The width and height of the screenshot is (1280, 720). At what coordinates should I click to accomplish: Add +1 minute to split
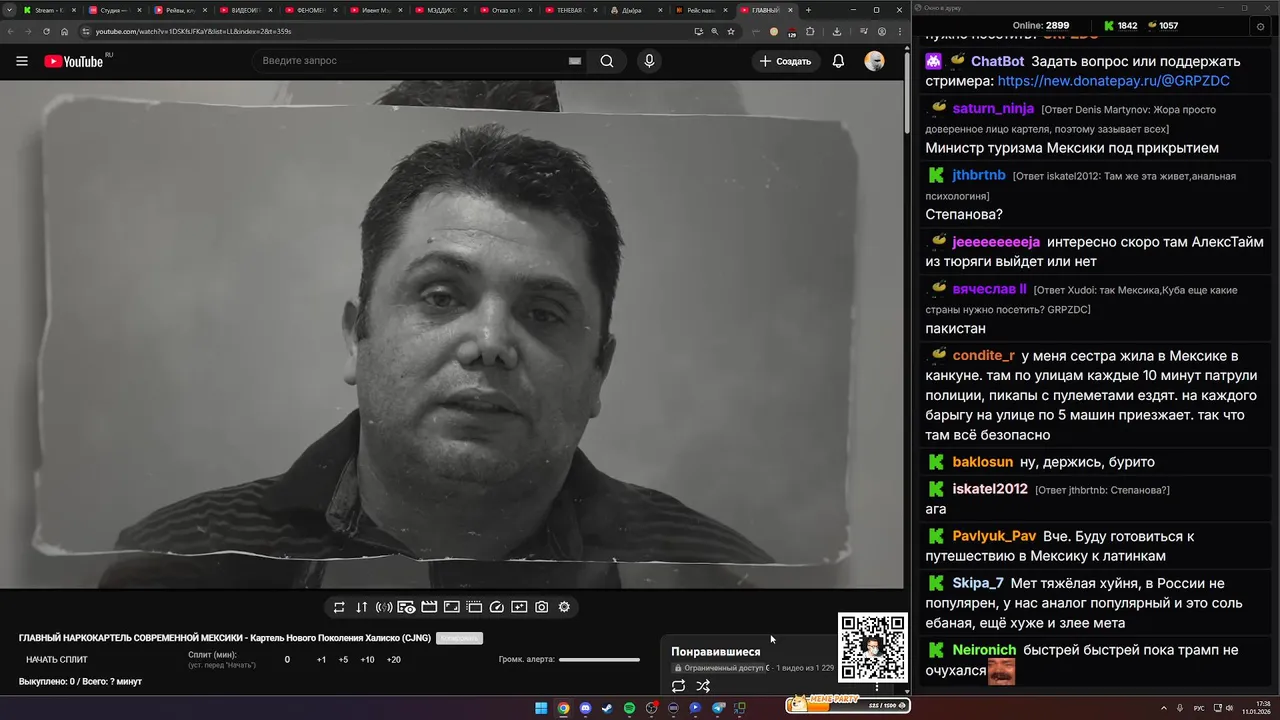point(321,660)
